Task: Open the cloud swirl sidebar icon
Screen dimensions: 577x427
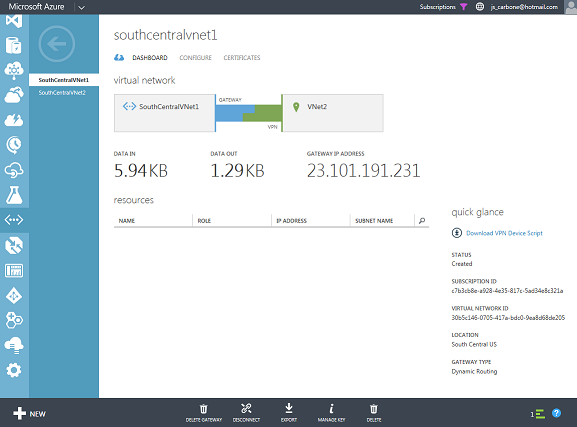Action: (x=14, y=170)
